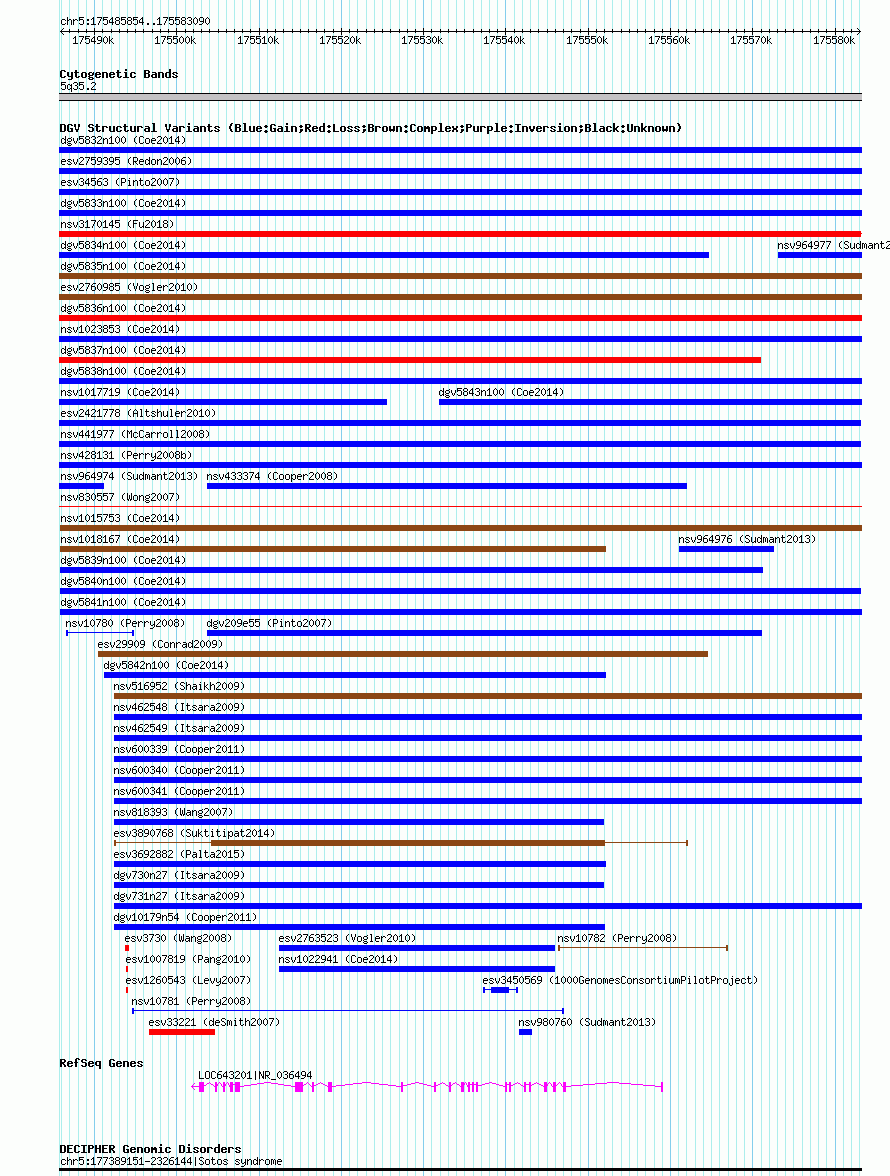The height and width of the screenshot is (1176, 890).
Task: Open nsv441977 (McCarroll2008) variant
Action: click(x=460, y=444)
